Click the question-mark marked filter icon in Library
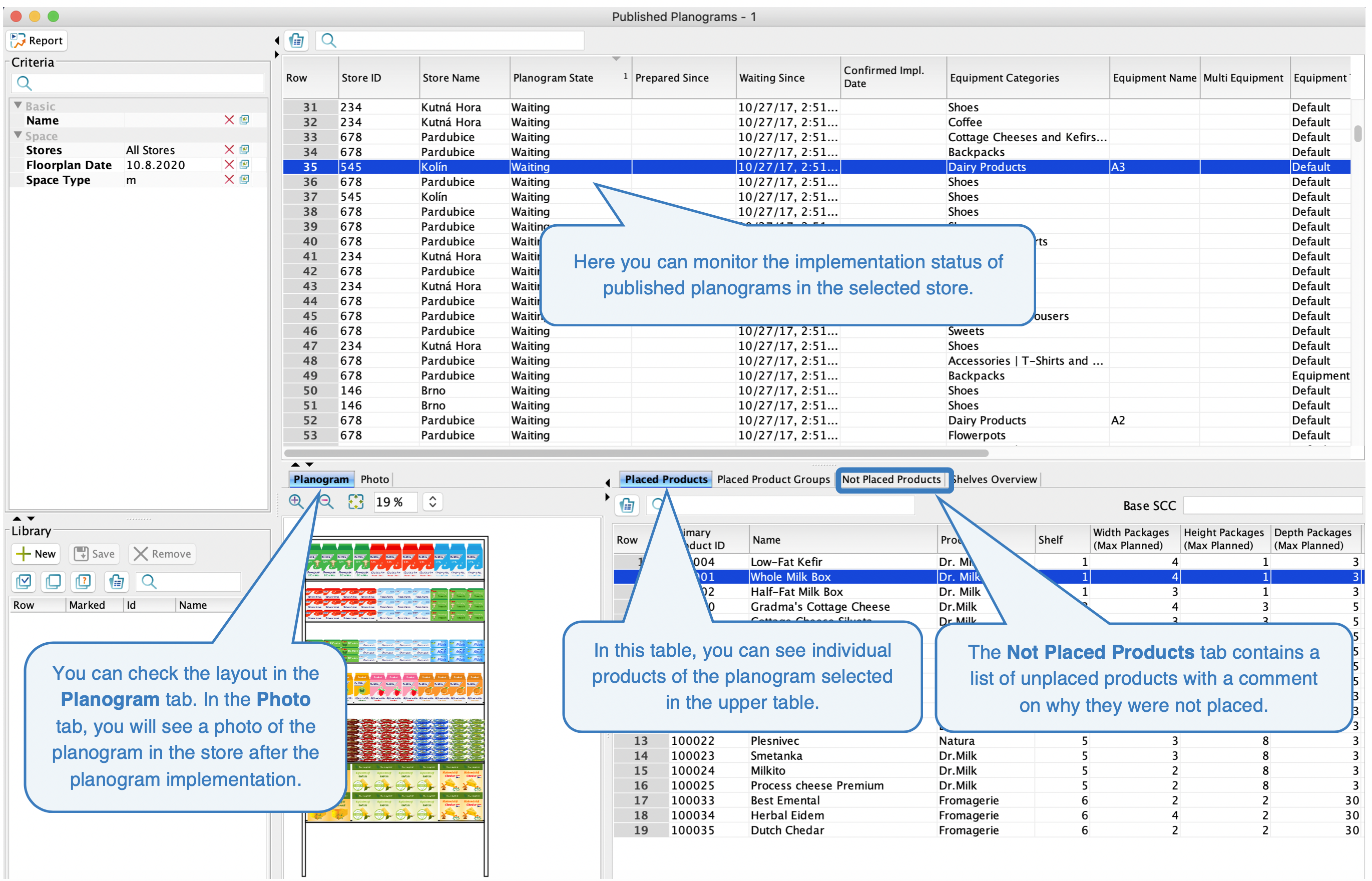 click(84, 582)
